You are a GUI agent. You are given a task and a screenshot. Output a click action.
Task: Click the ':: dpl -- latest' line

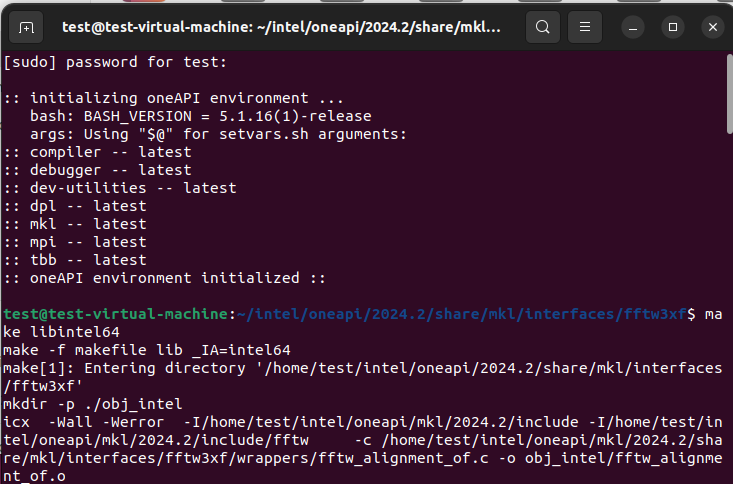(75, 206)
